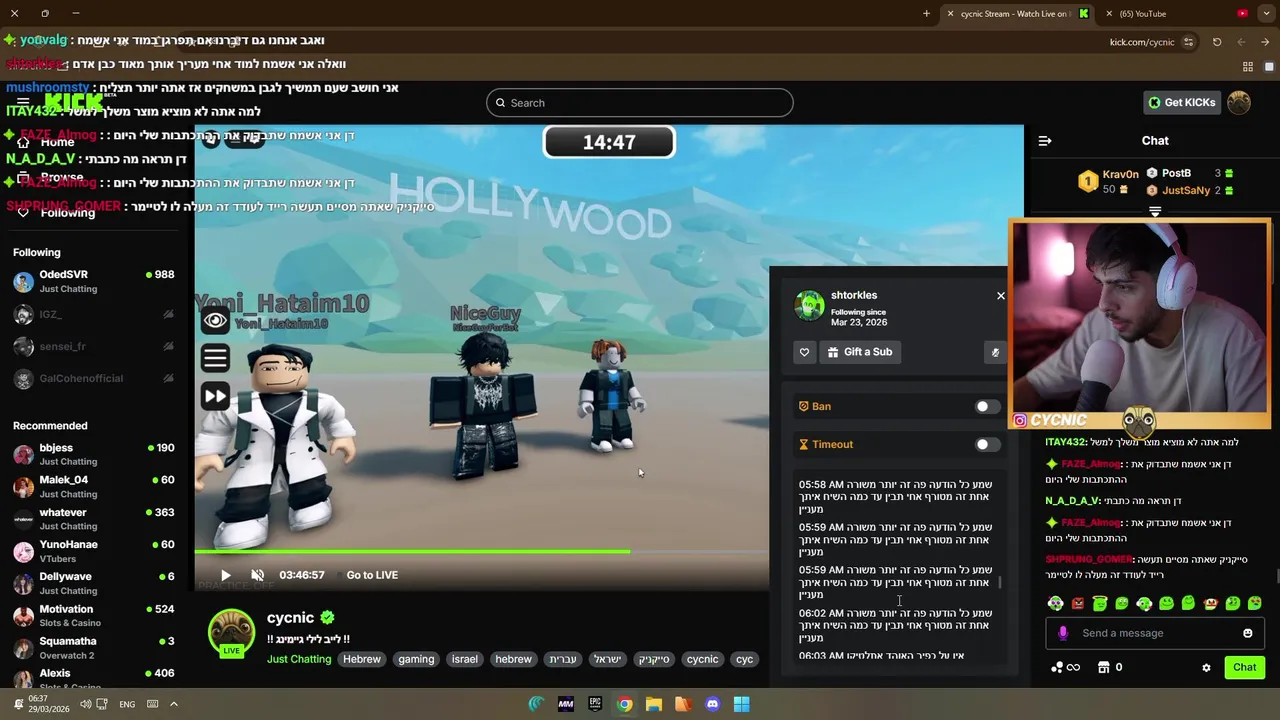1280x720 pixels.
Task: Open shtorkles' avatar in the user card
Action: 809,305
